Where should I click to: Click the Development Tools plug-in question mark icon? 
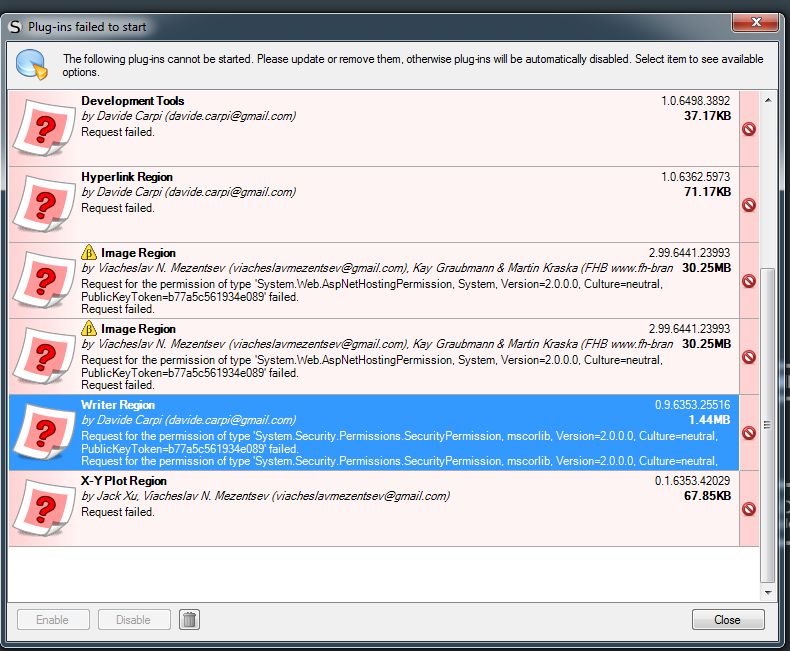coord(43,128)
